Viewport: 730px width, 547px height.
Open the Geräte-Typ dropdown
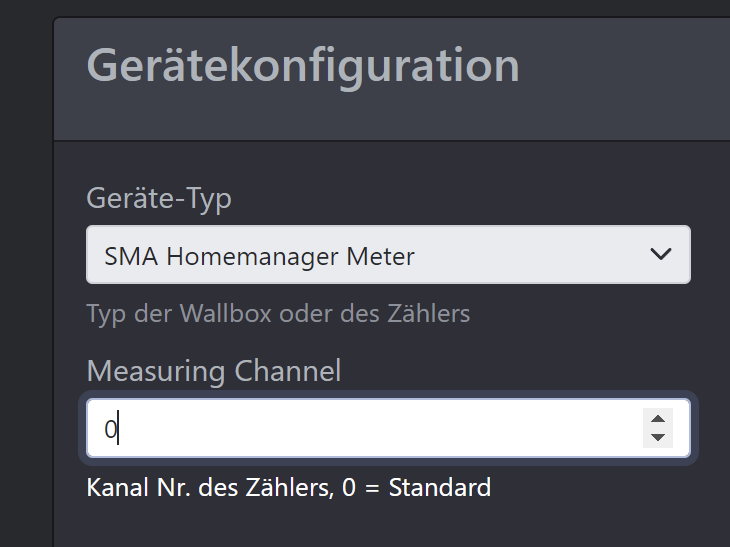point(388,255)
